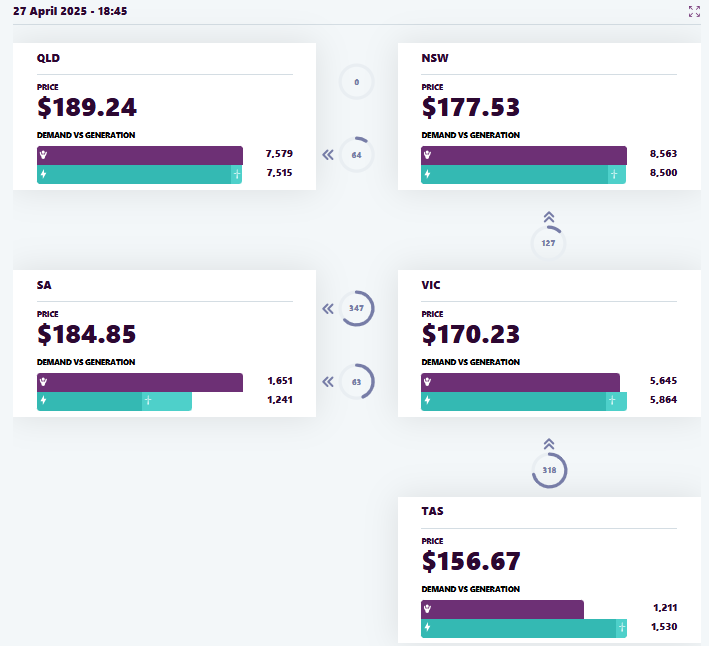Click the 27 April 2025 - 18:45 timestamp
This screenshot has width=709, height=646.
pos(70,11)
